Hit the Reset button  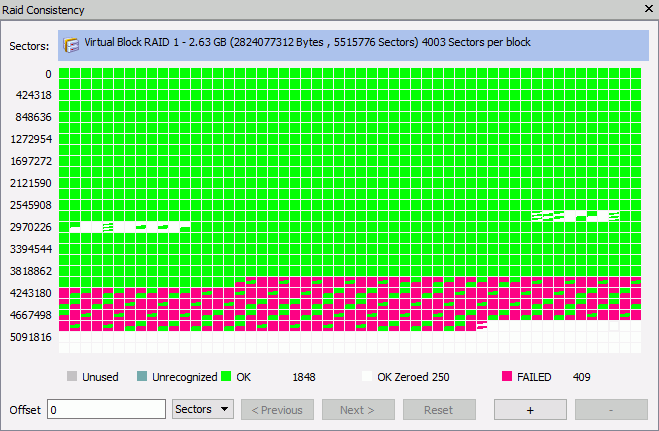coord(439,410)
